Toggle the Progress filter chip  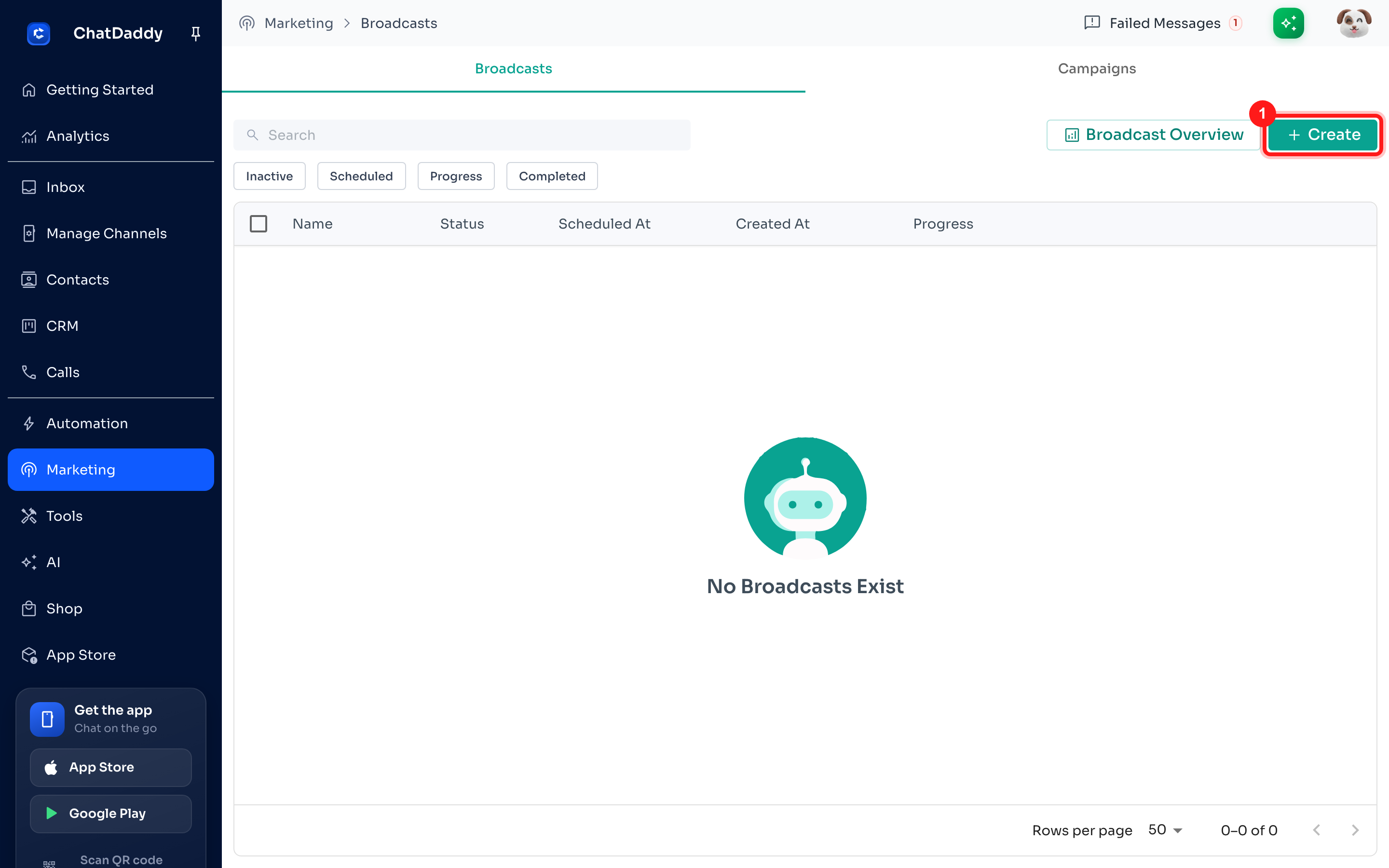(x=456, y=176)
